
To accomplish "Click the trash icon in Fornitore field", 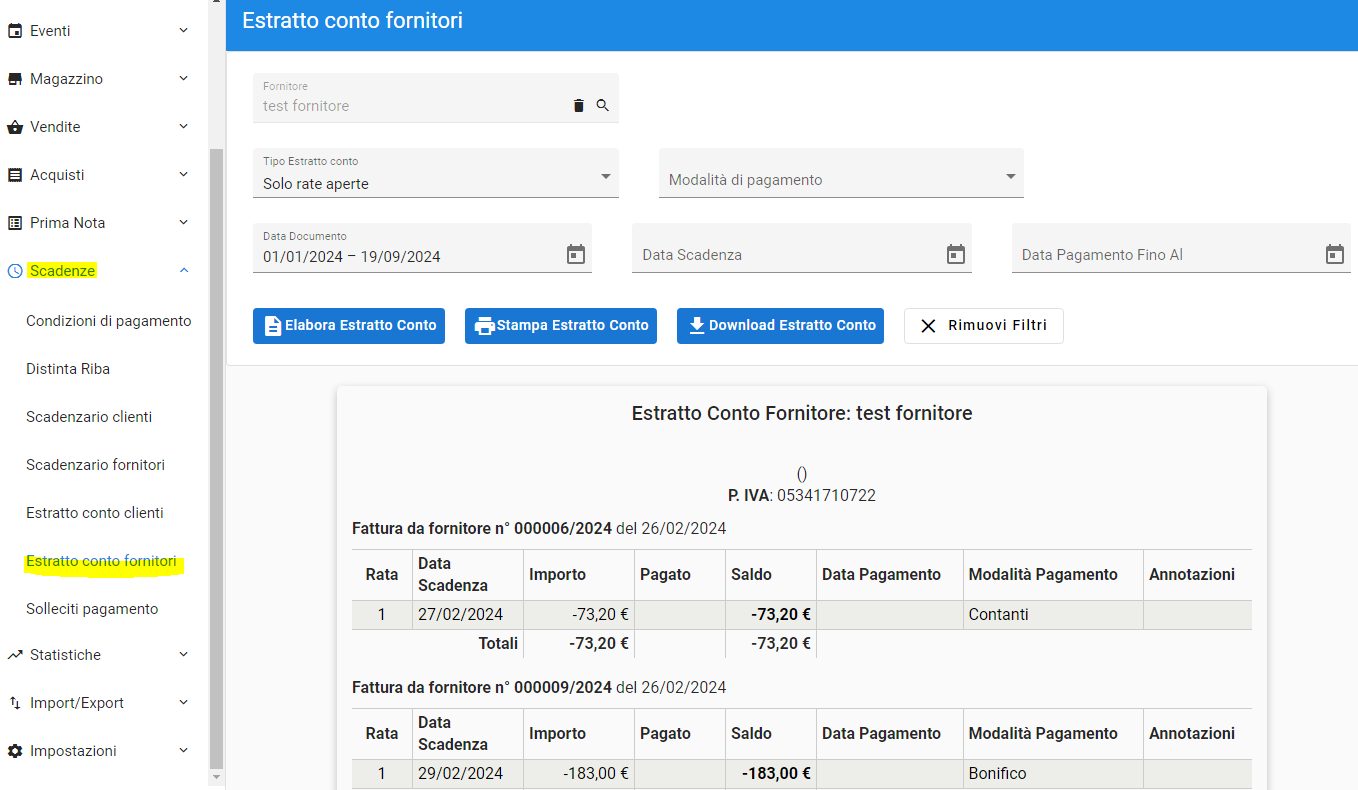I will [578, 105].
